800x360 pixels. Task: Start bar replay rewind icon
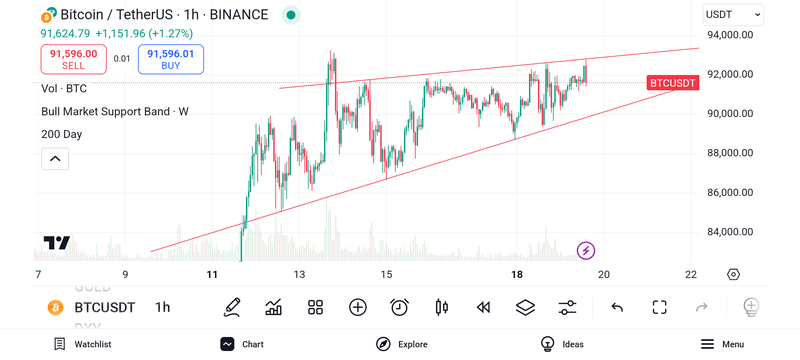pos(483,307)
